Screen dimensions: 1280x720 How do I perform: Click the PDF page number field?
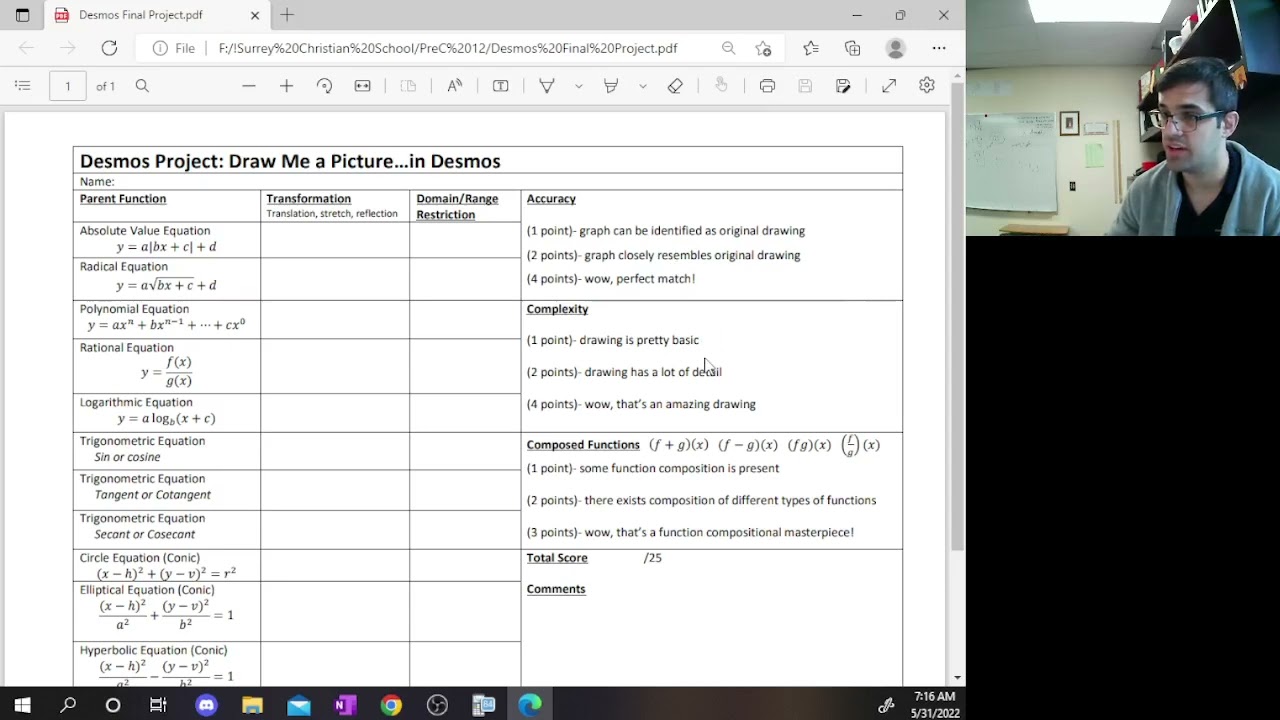[68, 86]
